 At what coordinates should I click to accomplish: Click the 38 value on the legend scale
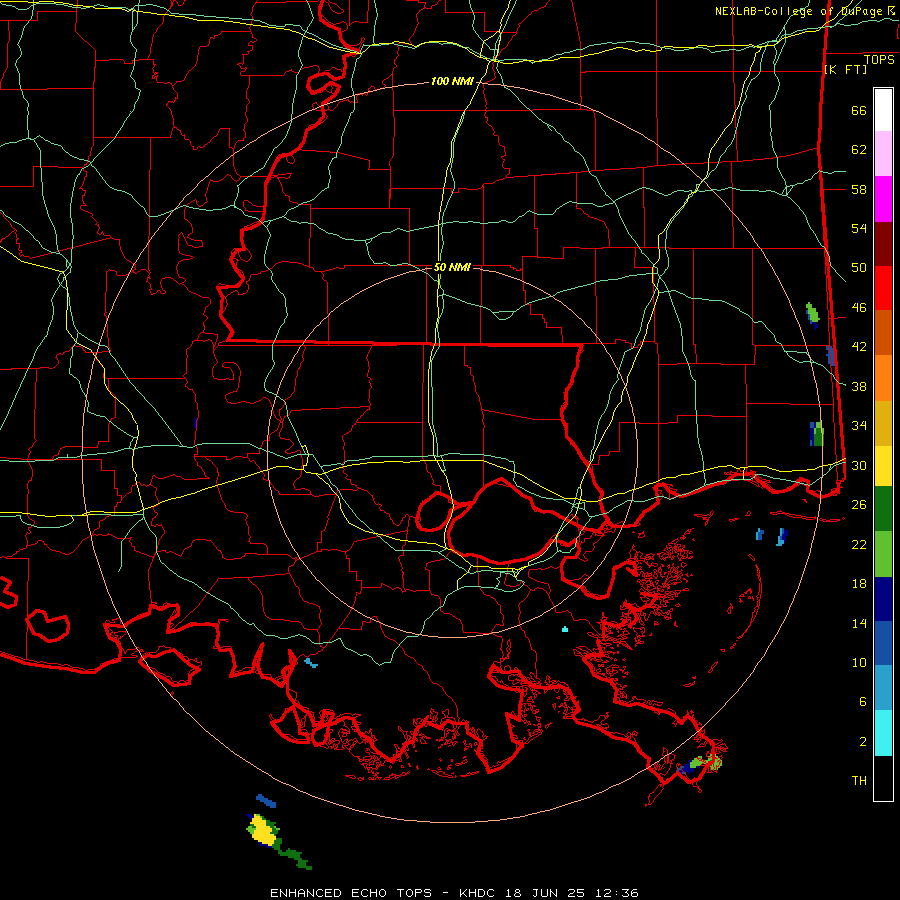click(859, 386)
